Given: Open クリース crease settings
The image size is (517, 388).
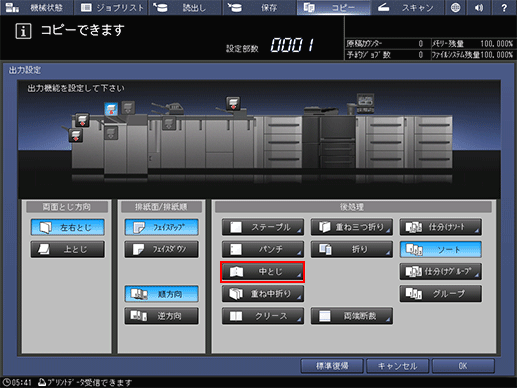Looking at the screenshot, I should (263, 316).
